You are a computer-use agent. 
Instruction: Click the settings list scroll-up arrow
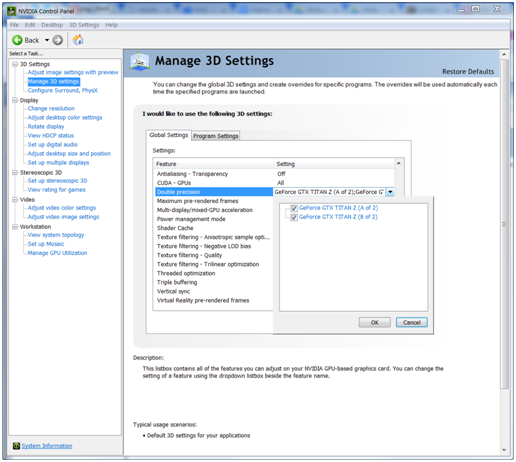click(x=399, y=163)
